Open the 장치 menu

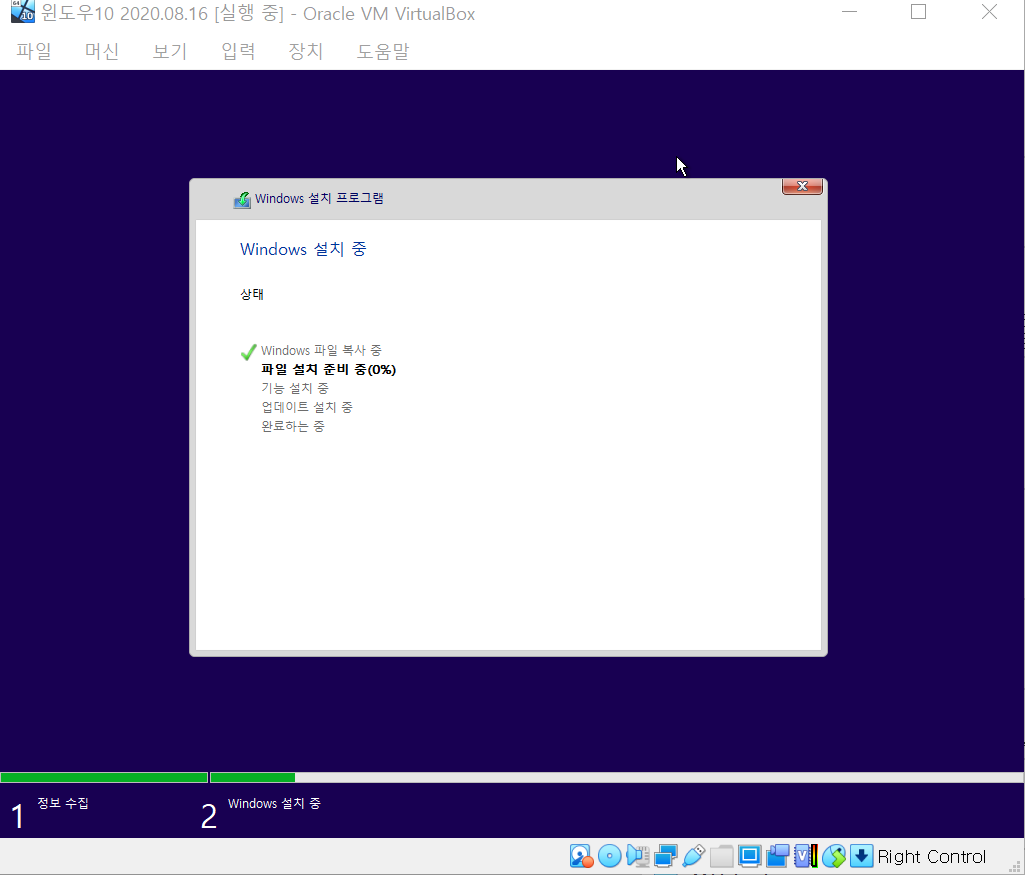pyautogui.click(x=306, y=51)
